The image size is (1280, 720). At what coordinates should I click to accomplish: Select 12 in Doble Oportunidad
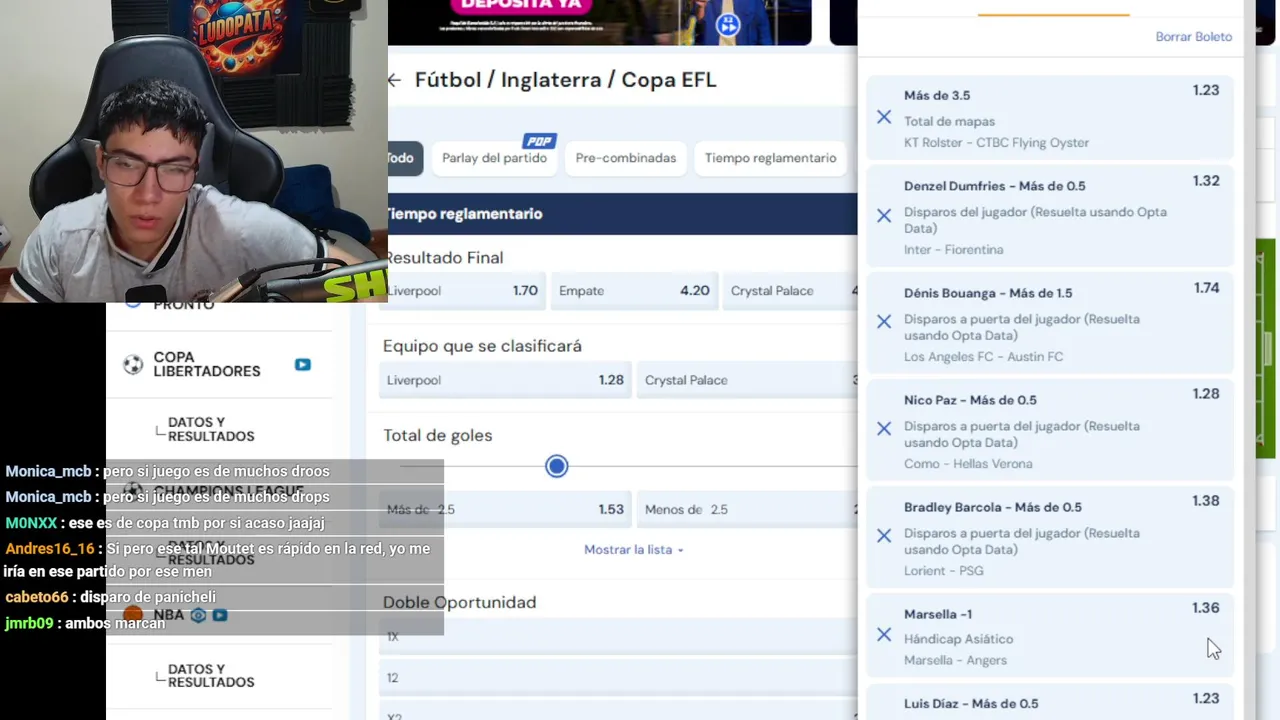618,678
